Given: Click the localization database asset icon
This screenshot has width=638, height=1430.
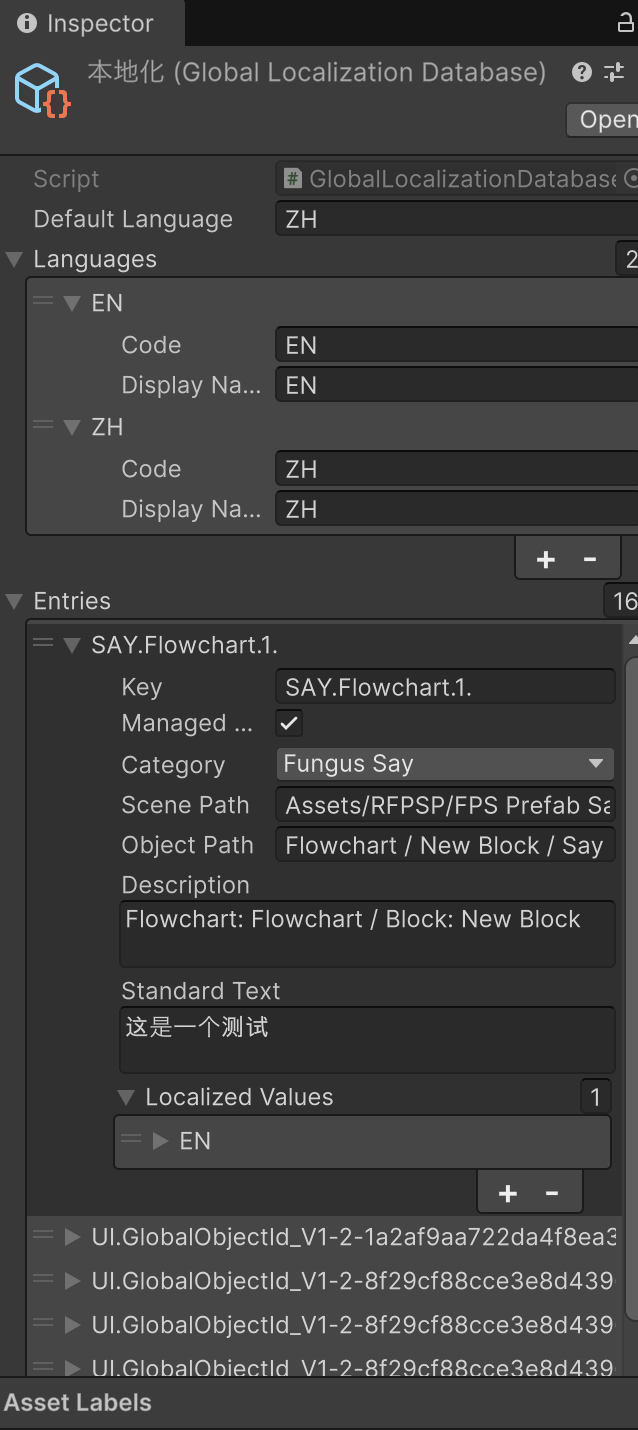Looking at the screenshot, I should pyautogui.click(x=42, y=89).
